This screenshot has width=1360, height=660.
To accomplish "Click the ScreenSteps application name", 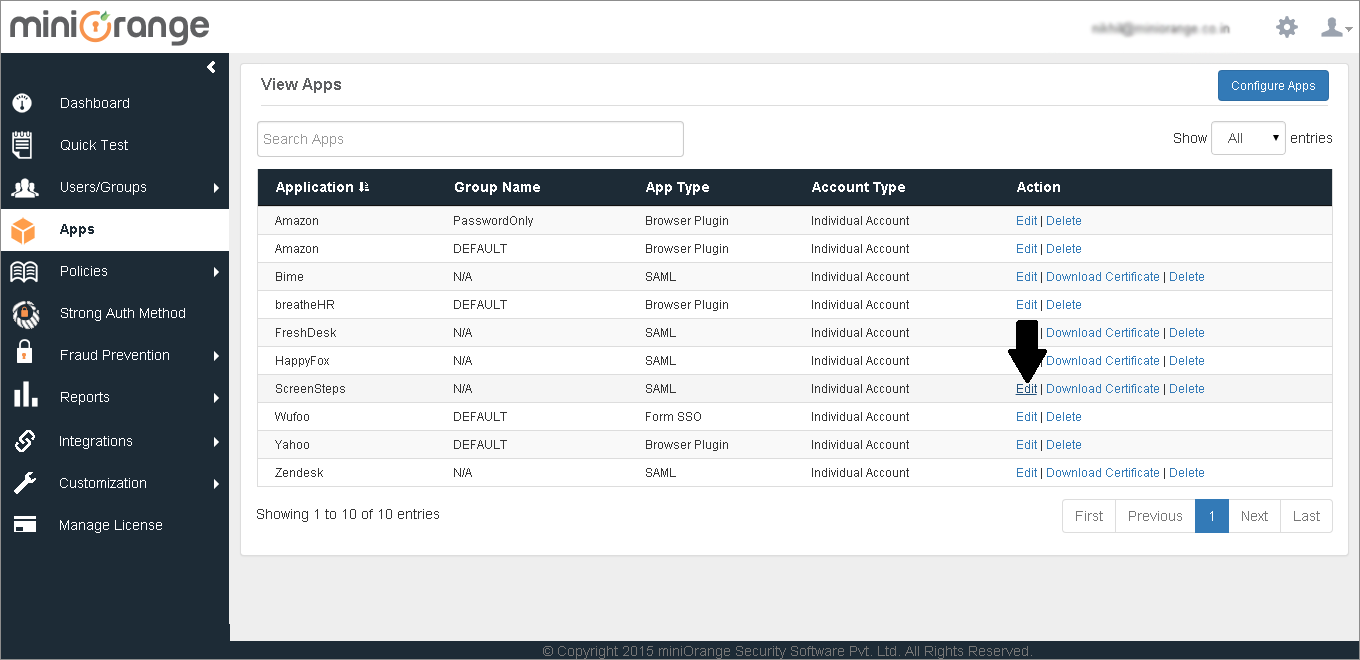I will coord(310,389).
